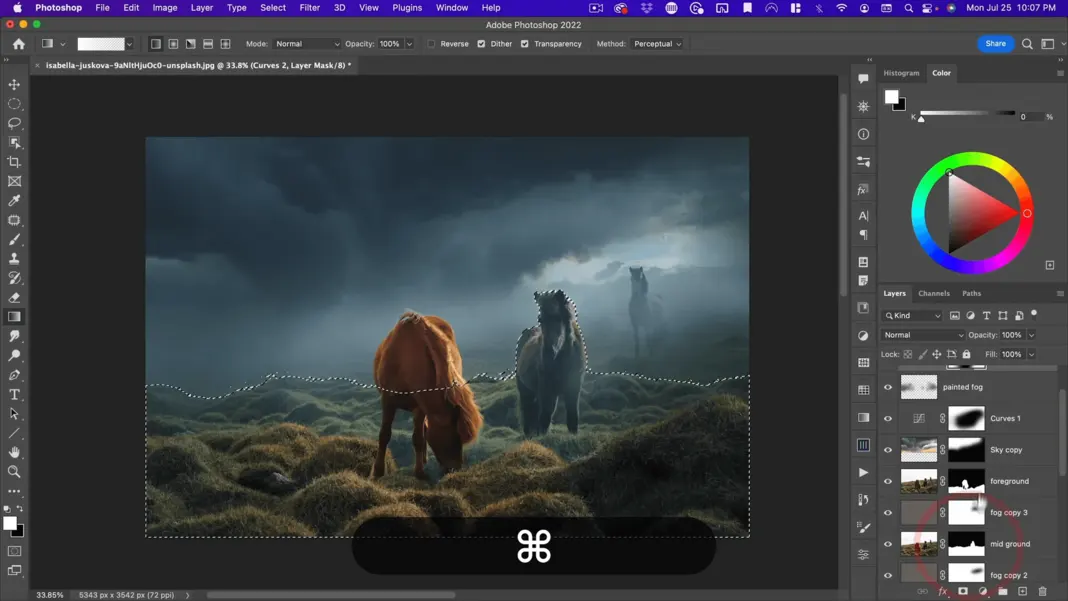1068x601 pixels.
Task: Select the Clone Stamp tool
Action: click(14, 259)
